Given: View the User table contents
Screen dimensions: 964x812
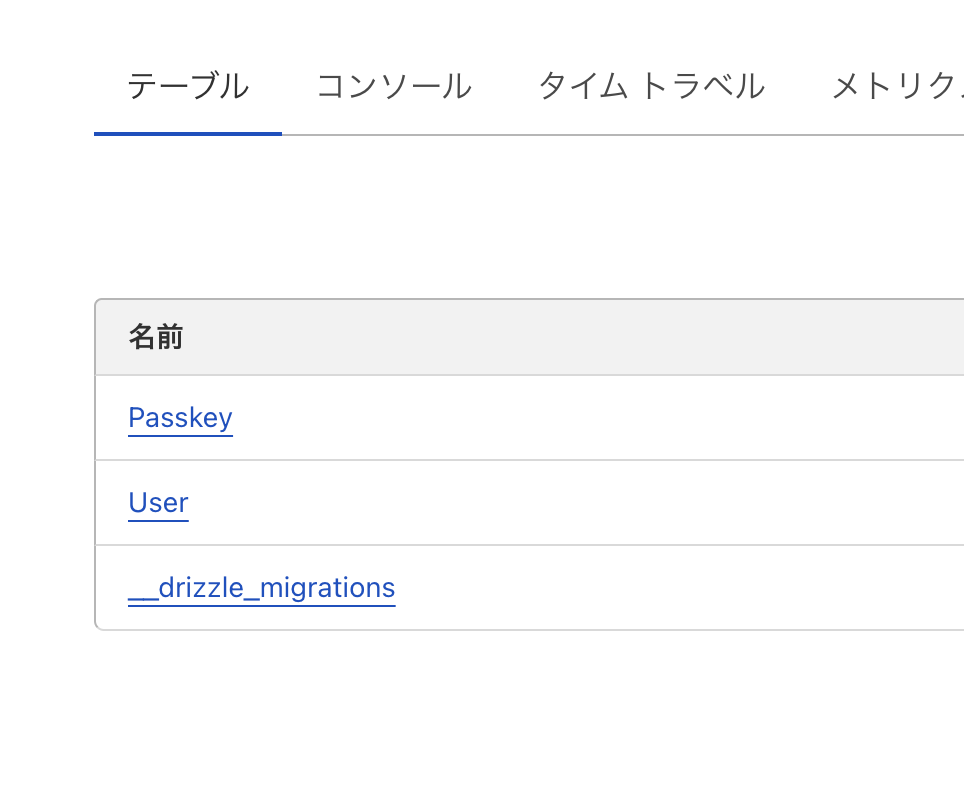Looking at the screenshot, I should click(x=158, y=503).
